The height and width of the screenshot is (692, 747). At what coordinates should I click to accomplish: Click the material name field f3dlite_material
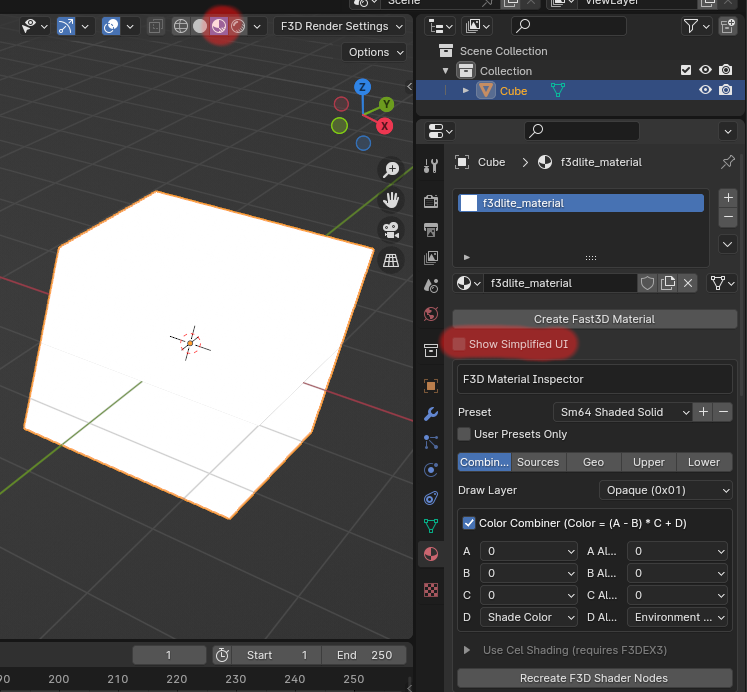pos(559,283)
